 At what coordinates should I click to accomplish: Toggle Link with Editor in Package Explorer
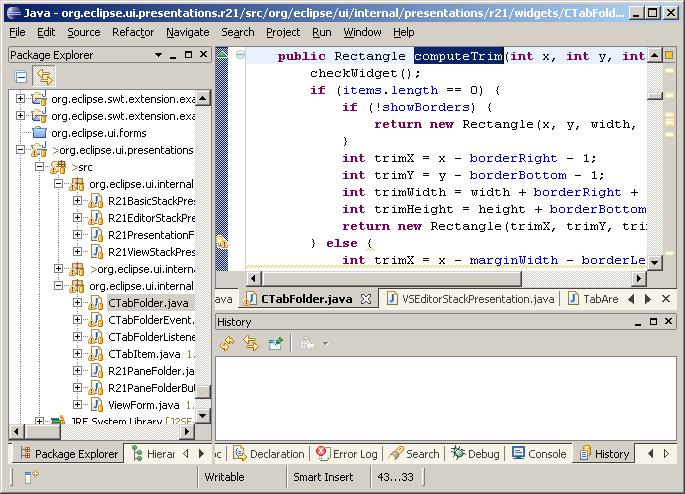(44, 77)
